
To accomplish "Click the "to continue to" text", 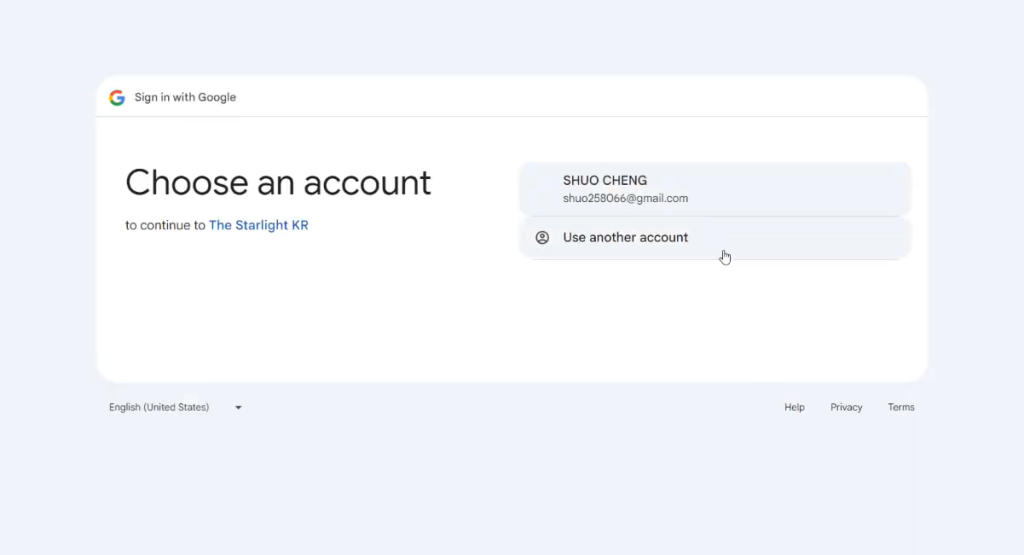I will (x=165, y=226).
